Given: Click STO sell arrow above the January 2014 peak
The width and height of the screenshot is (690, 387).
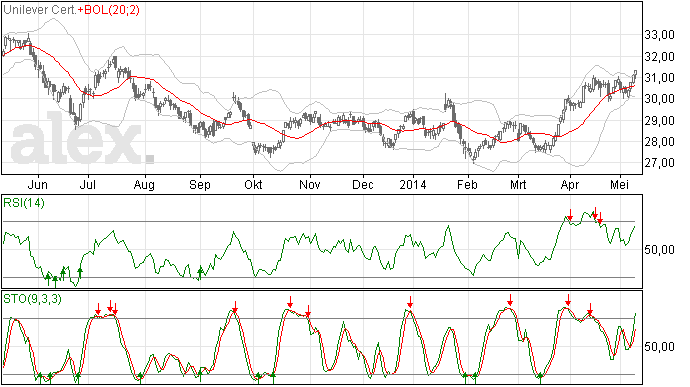Looking at the screenshot, I should pyautogui.click(x=410, y=302).
